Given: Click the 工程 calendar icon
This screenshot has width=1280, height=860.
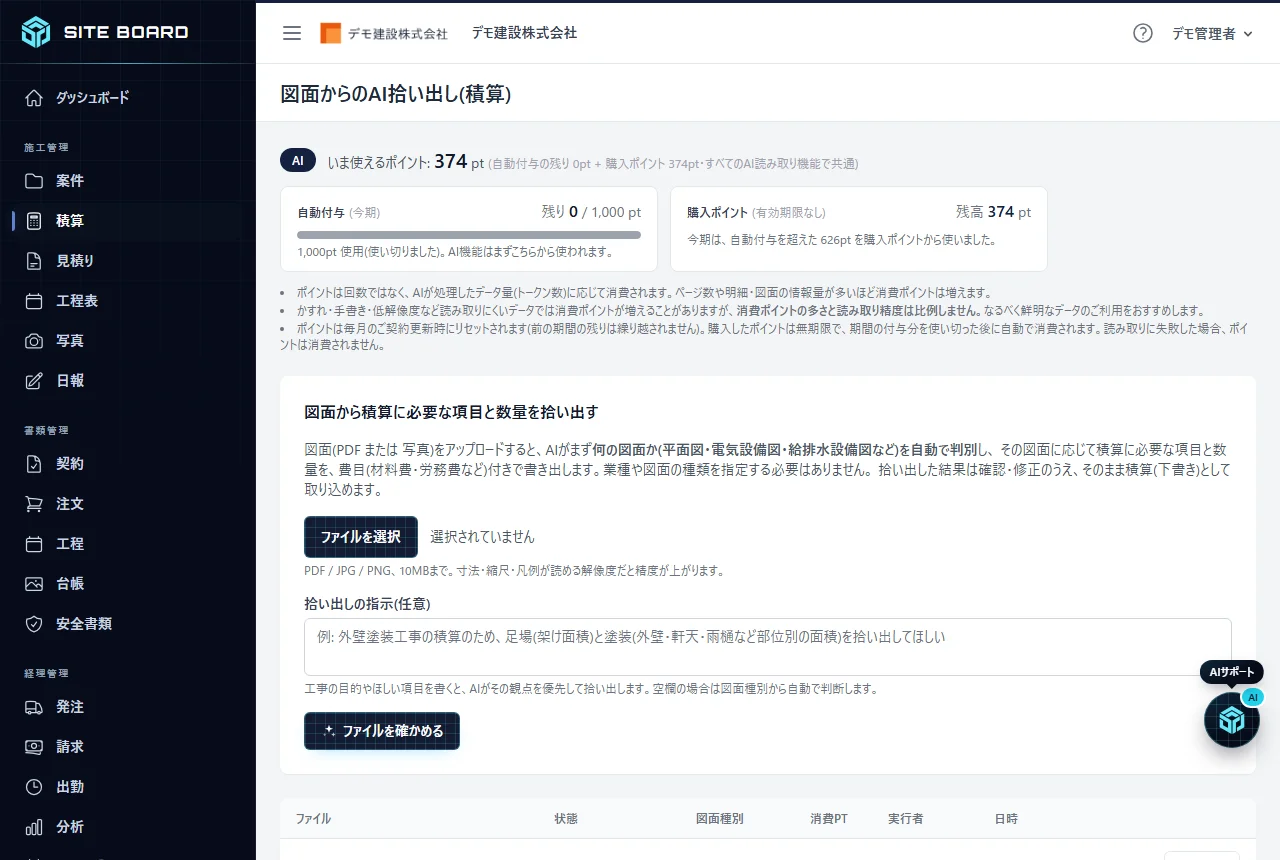Looking at the screenshot, I should pos(34,544).
